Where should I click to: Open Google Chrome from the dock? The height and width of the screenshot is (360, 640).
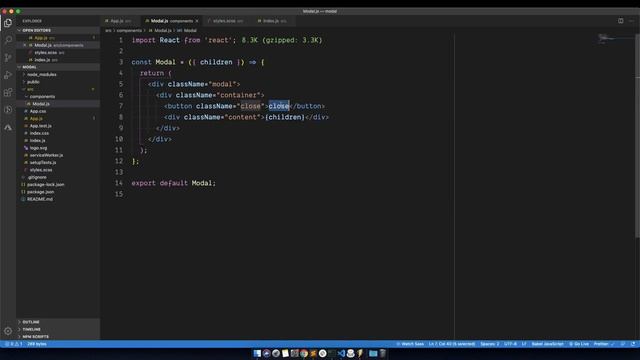(x=304, y=353)
